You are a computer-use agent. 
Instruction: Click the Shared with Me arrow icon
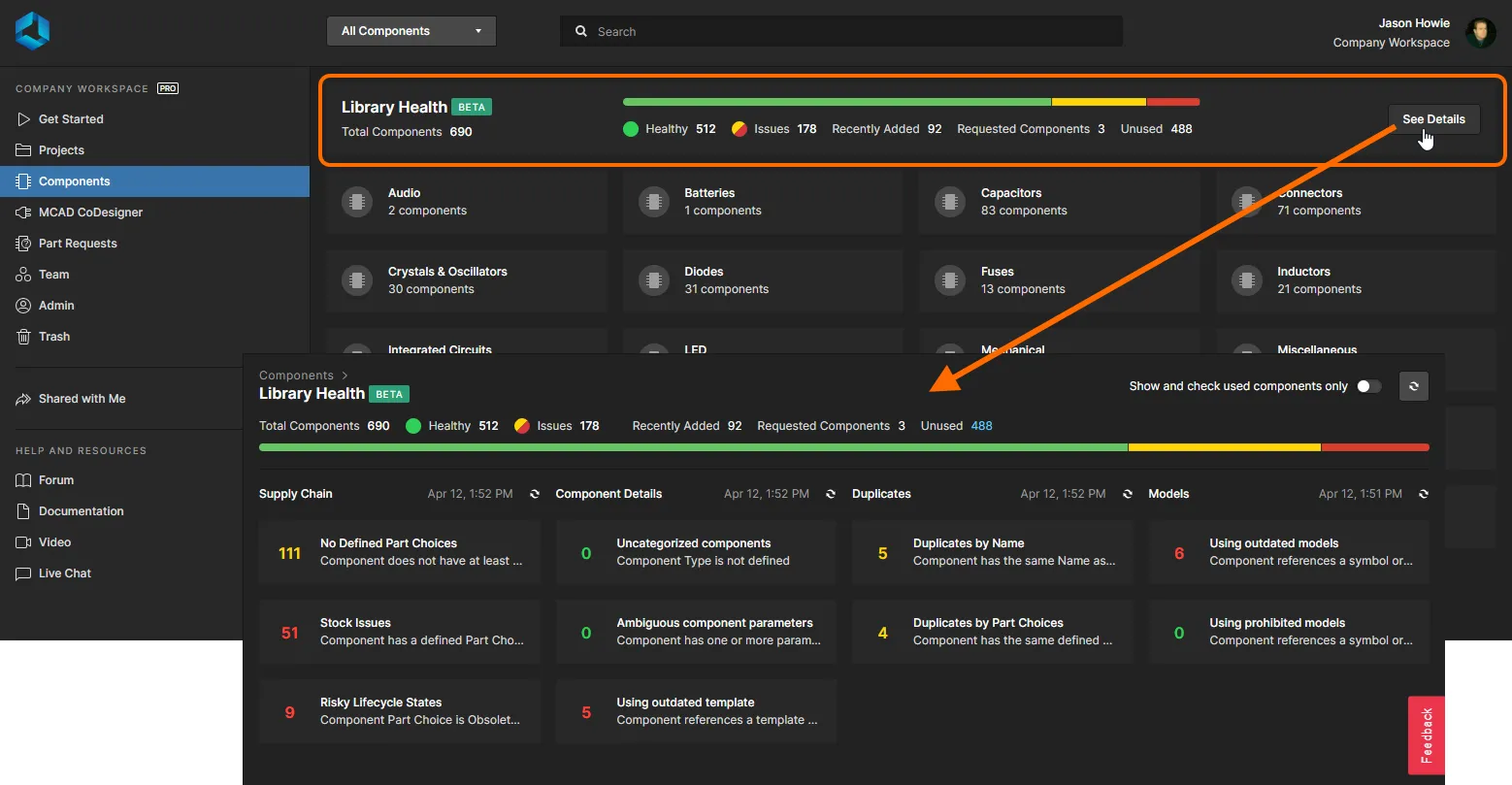point(23,399)
